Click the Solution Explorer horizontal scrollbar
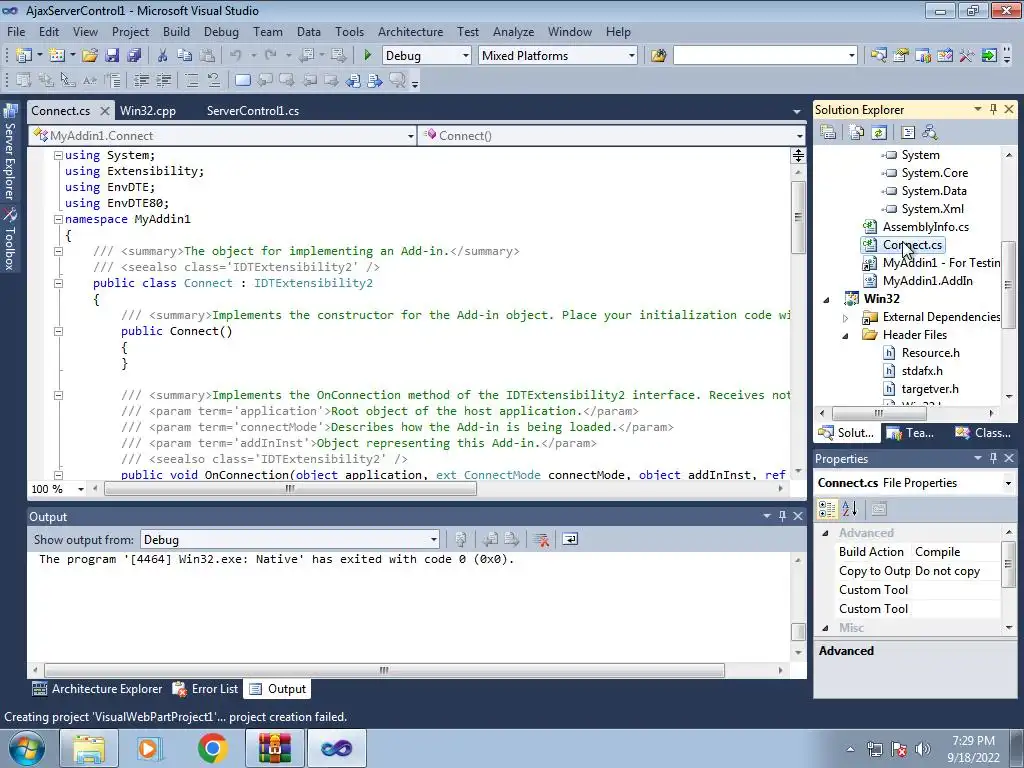 [x=879, y=413]
